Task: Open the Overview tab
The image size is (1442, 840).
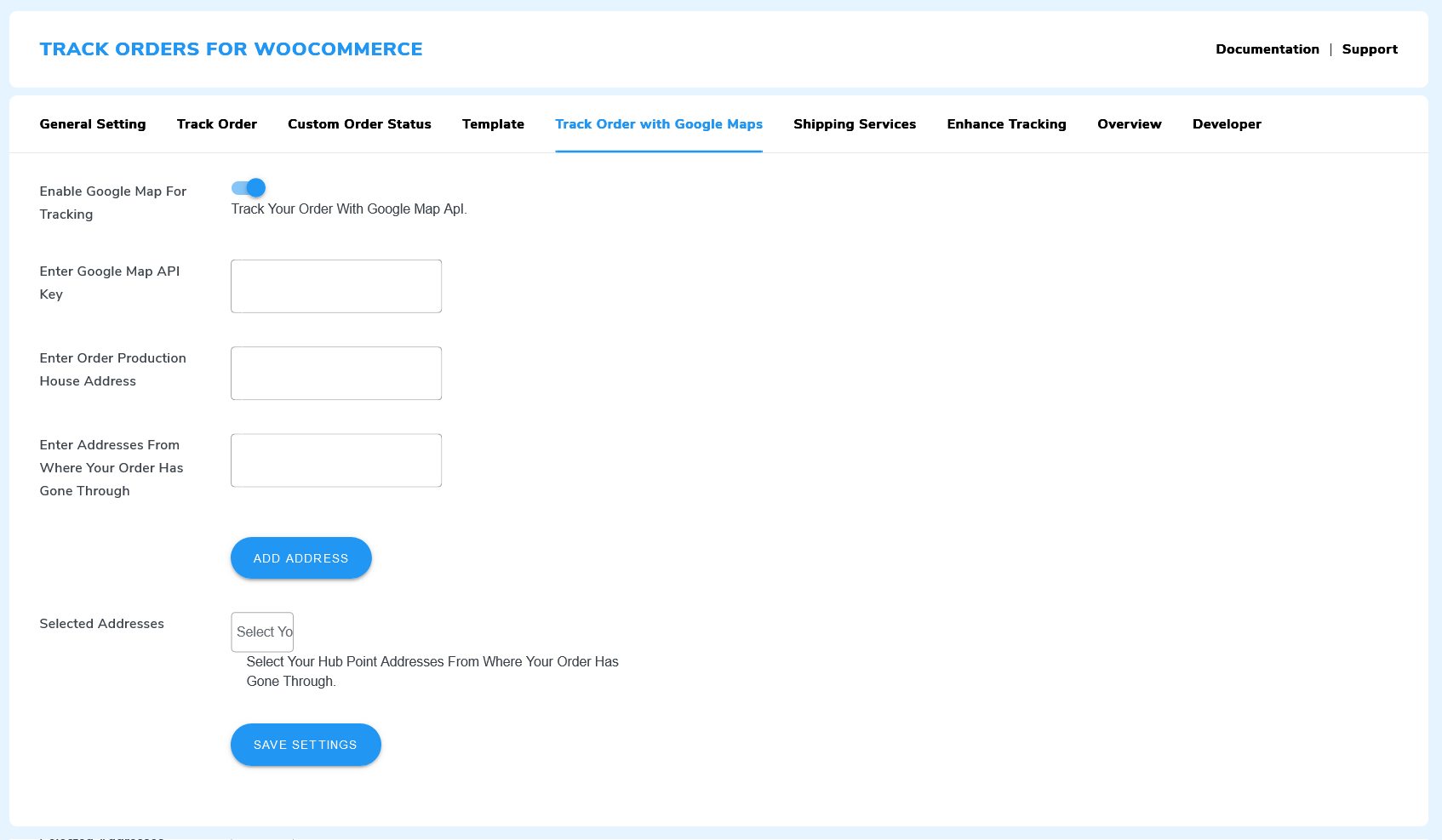Action: coord(1129,124)
